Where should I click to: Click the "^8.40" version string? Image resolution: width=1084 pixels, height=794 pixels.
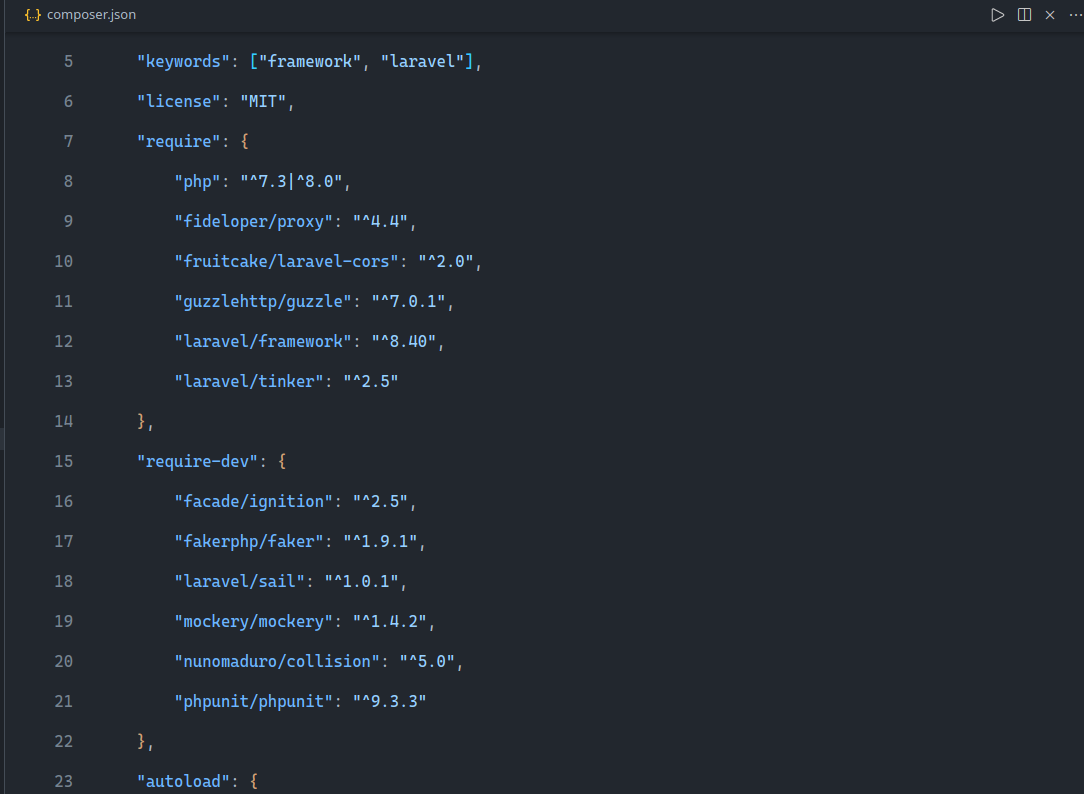[x=404, y=341]
